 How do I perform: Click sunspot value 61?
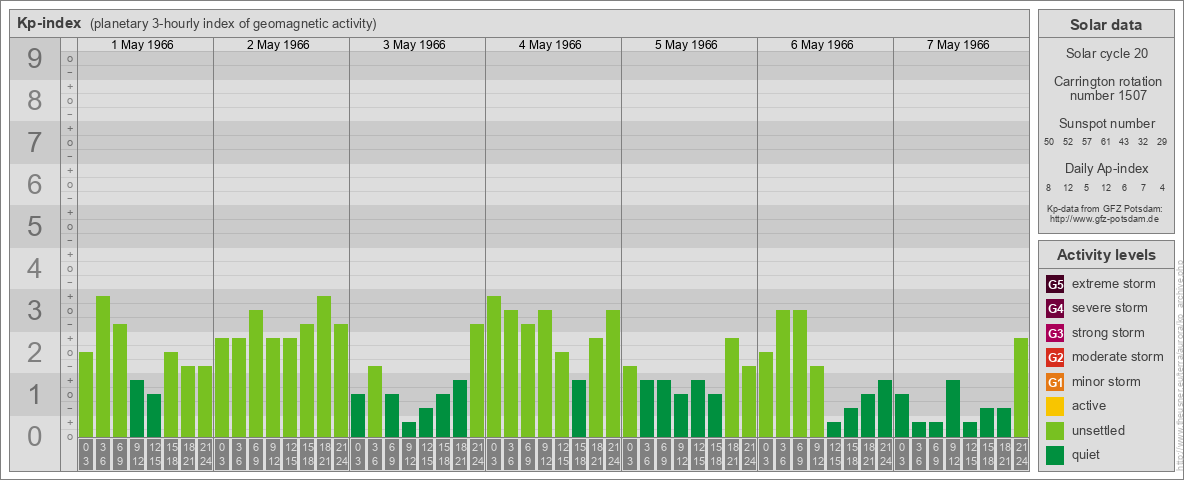1105,142
